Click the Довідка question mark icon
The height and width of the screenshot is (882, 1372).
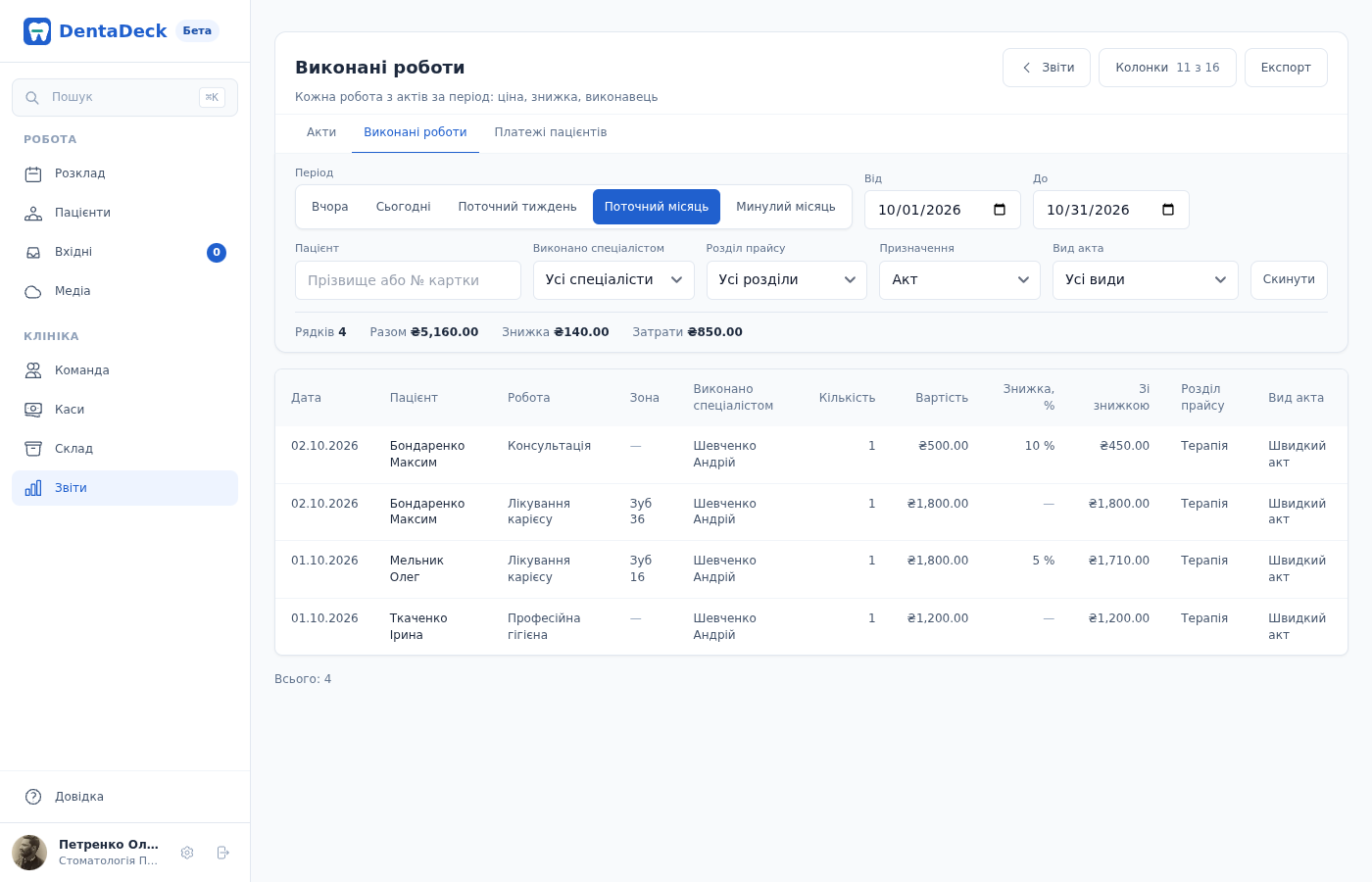click(x=33, y=797)
